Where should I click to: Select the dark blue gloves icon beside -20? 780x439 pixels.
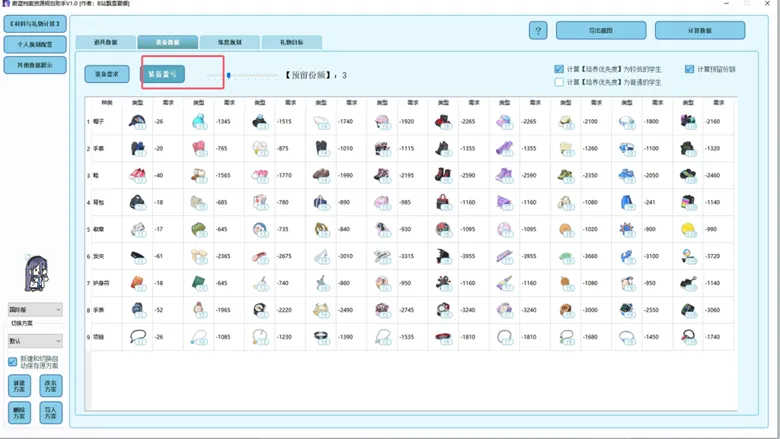(137, 148)
